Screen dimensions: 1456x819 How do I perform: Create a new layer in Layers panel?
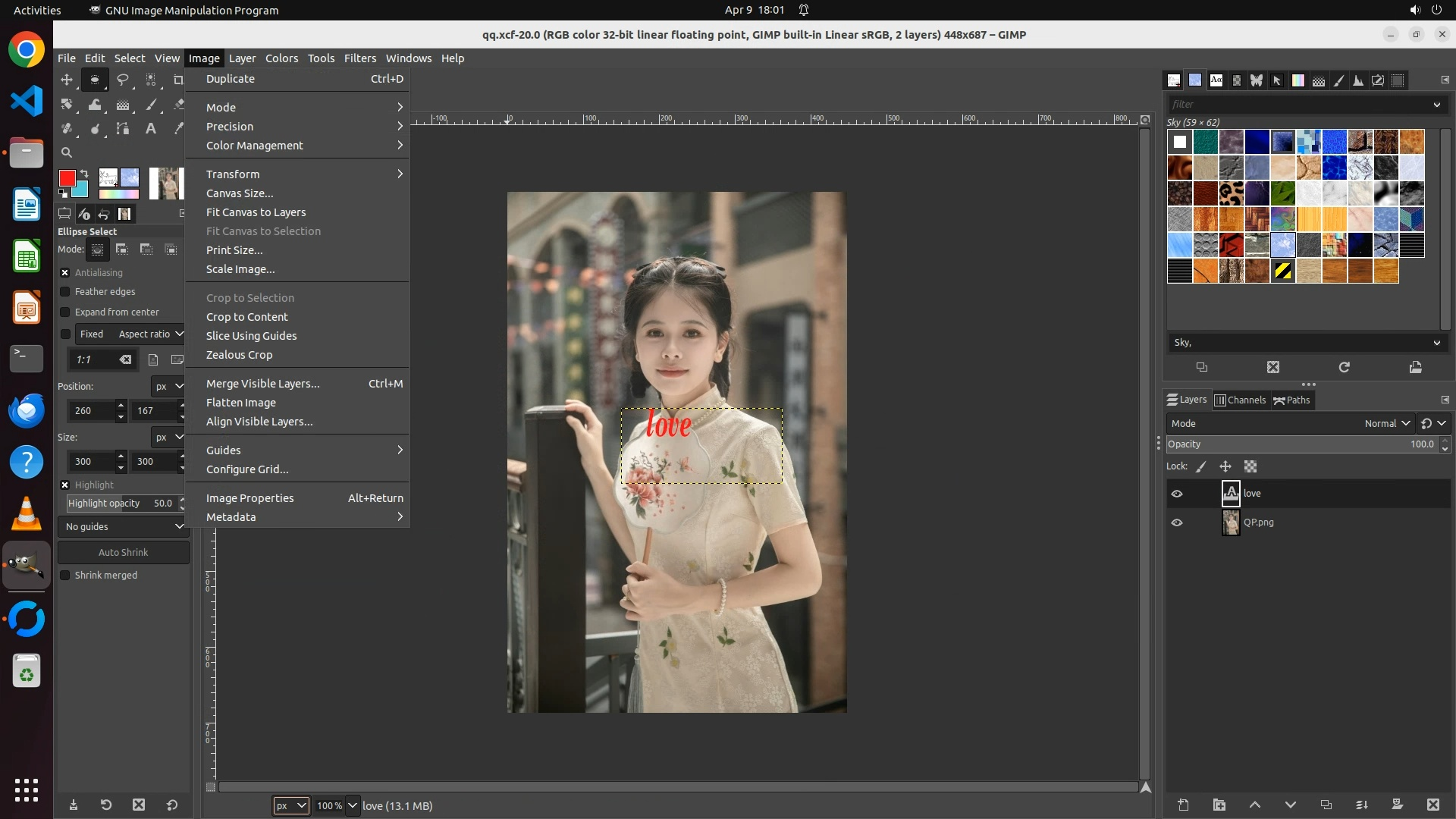tap(1183, 805)
